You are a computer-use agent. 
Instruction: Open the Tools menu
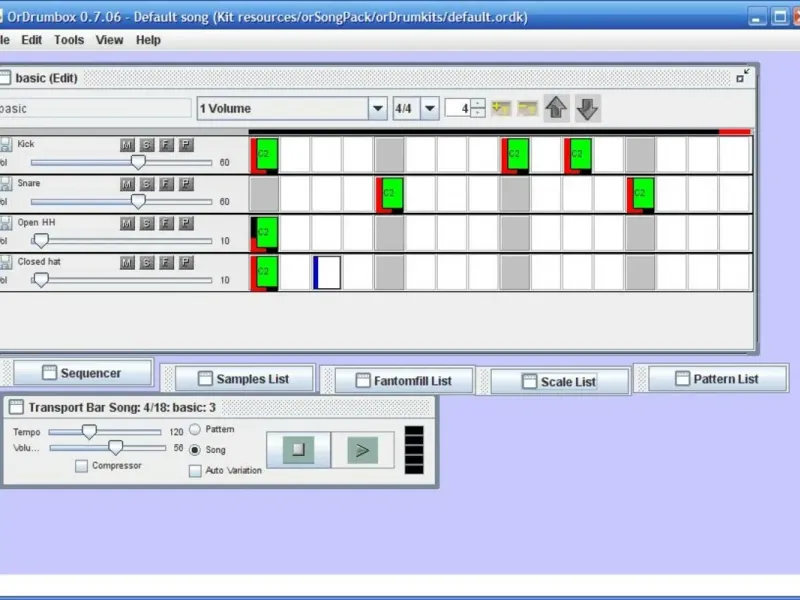click(69, 40)
